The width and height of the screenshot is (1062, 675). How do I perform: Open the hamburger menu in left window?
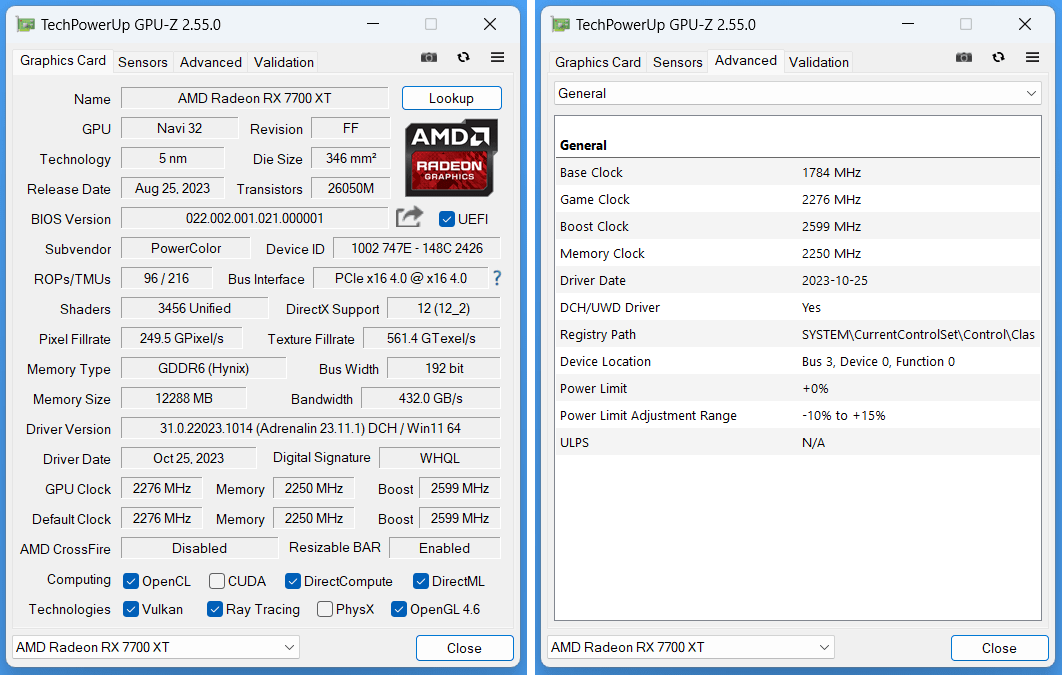(x=497, y=58)
